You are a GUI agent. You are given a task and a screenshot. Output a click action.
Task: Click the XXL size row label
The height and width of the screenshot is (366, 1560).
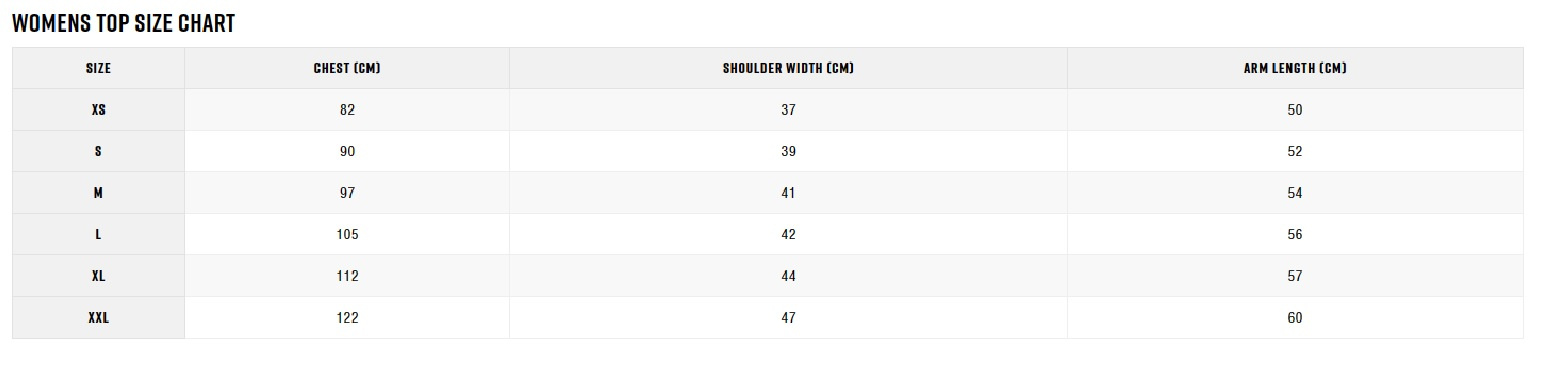click(x=98, y=318)
